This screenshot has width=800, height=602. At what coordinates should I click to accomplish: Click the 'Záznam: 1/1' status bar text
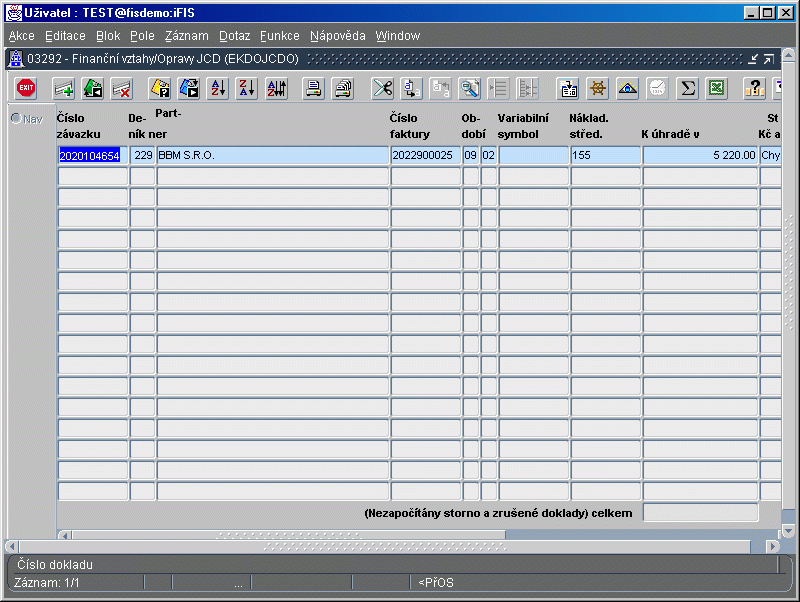[x=46, y=583]
